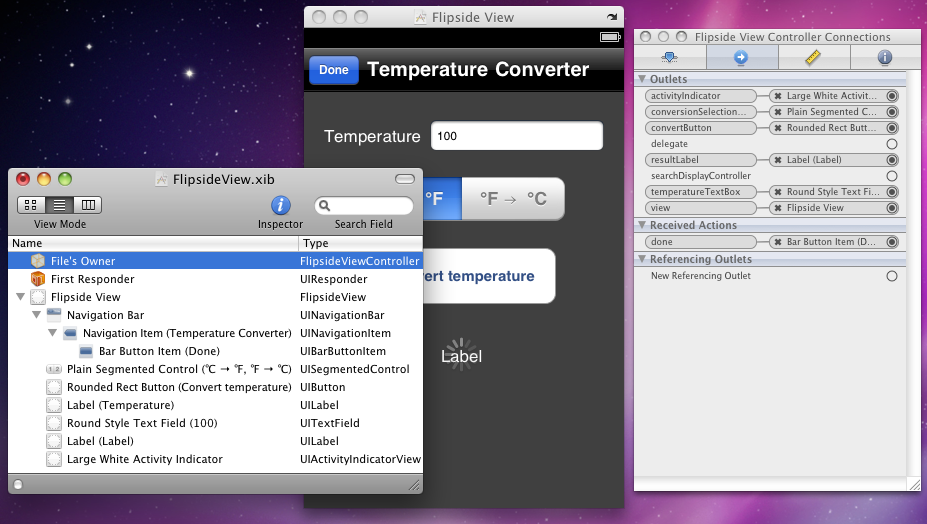
Task: Click the Search Field in FlipsideView.xib
Action: click(364, 206)
